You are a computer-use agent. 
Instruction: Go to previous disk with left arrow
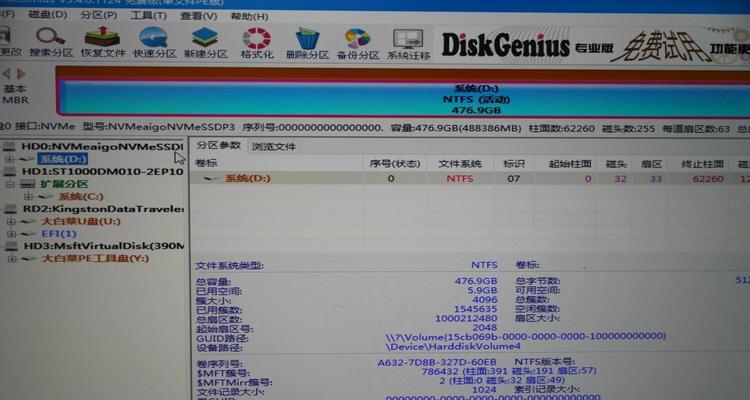(x=7, y=74)
